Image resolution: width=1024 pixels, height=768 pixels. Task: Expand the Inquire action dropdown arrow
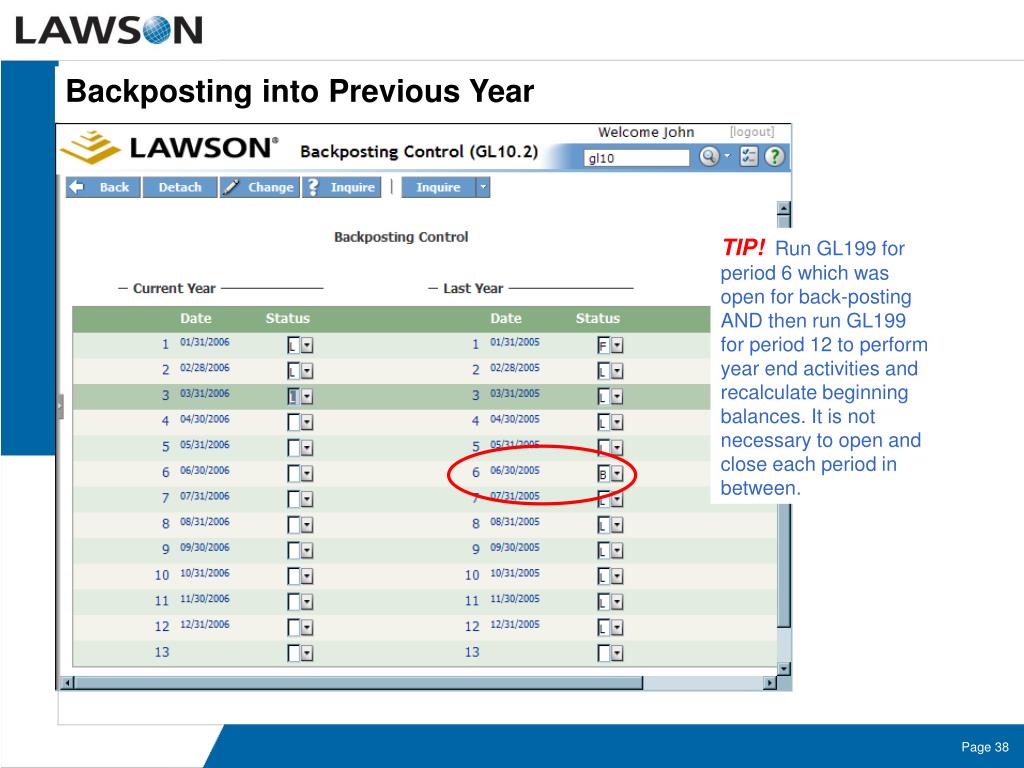pos(483,187)
